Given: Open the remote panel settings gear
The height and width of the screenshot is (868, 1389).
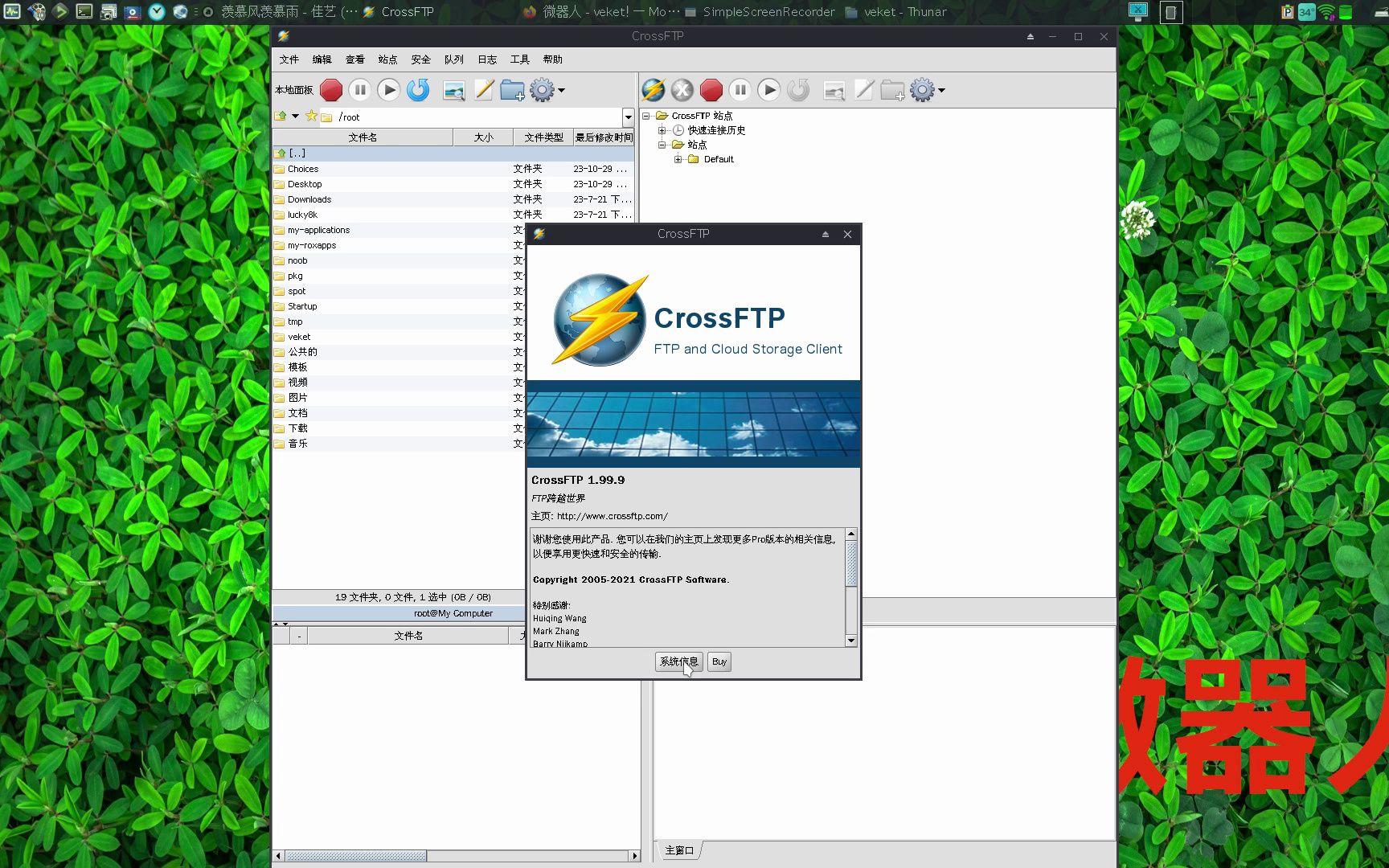Looking at the screenshot, I should click(923, 90).
